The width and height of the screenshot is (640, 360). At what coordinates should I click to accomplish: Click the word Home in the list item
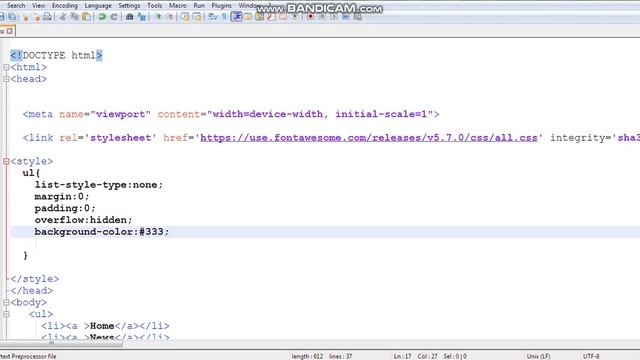pyautogui.click(x=102, y=326)
